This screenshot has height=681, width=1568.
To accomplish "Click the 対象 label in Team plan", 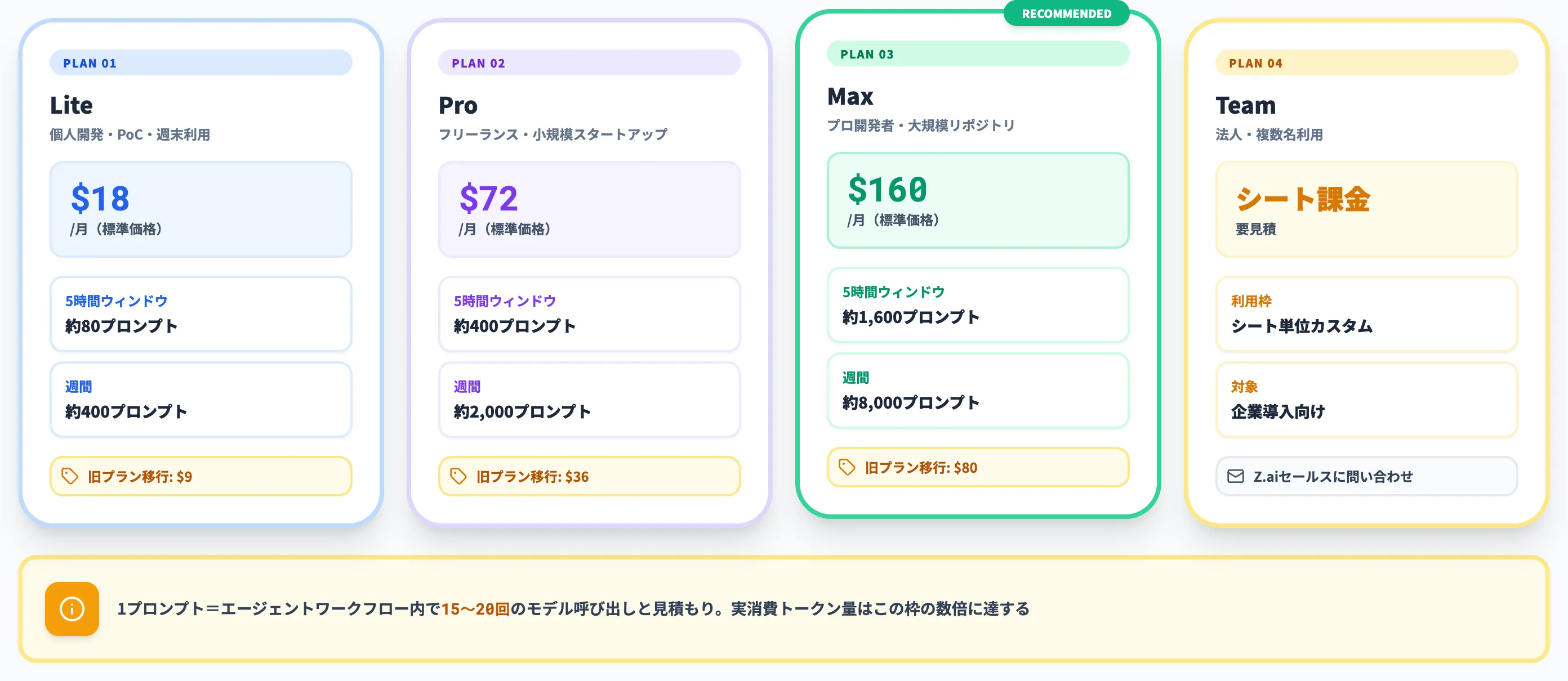I will 1244,387.
